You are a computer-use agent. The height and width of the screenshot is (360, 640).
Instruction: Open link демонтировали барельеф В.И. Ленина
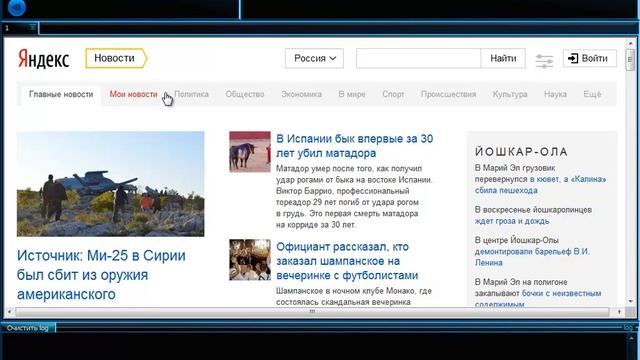tap(532, 257)
